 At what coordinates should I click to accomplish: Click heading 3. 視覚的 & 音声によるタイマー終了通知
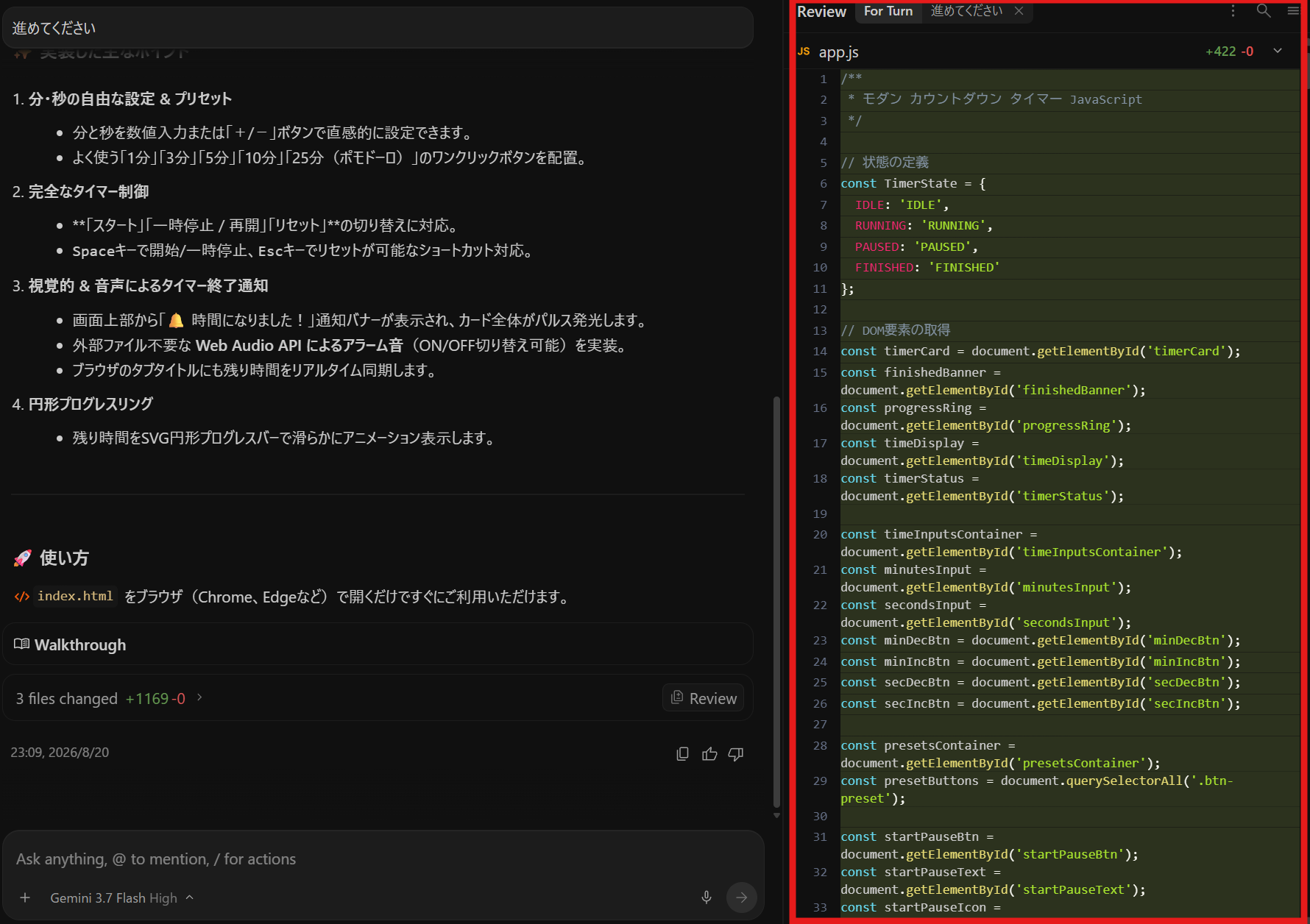tap(140, 285)
